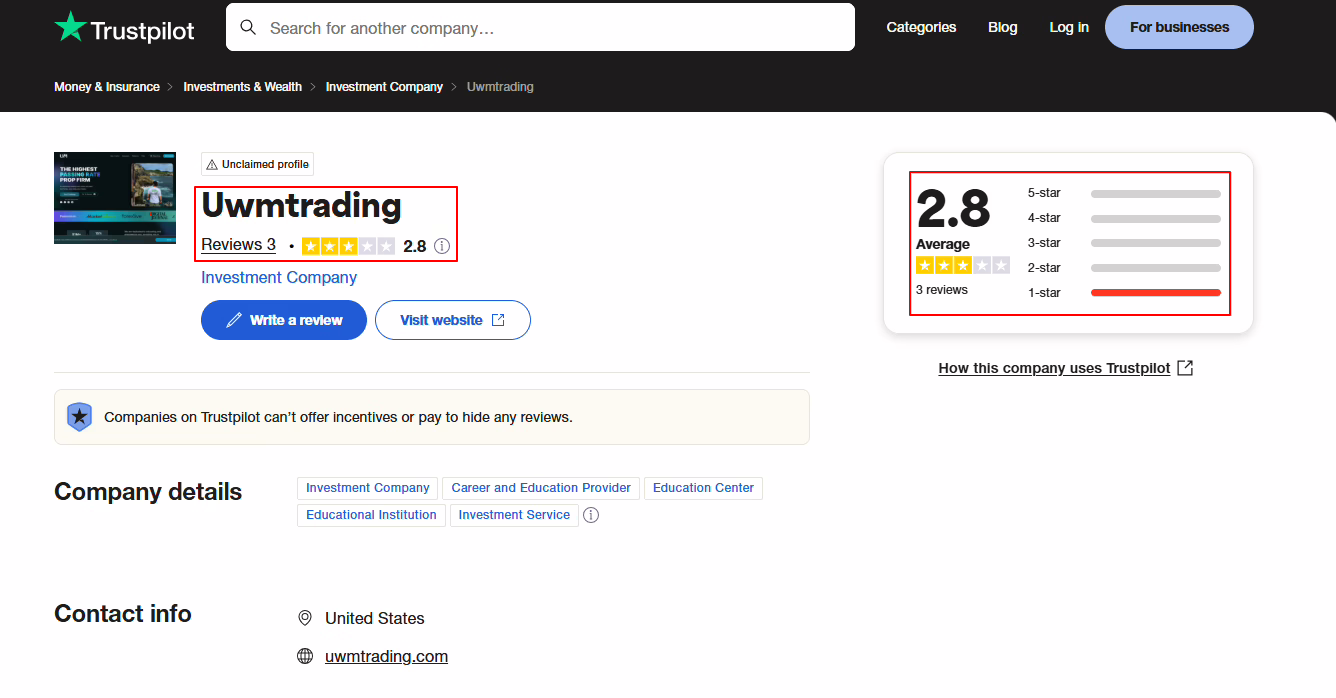Click the Uwmtrading breadcrumb text
Viewport: 1336px width, 698px height.
[500, 87]
